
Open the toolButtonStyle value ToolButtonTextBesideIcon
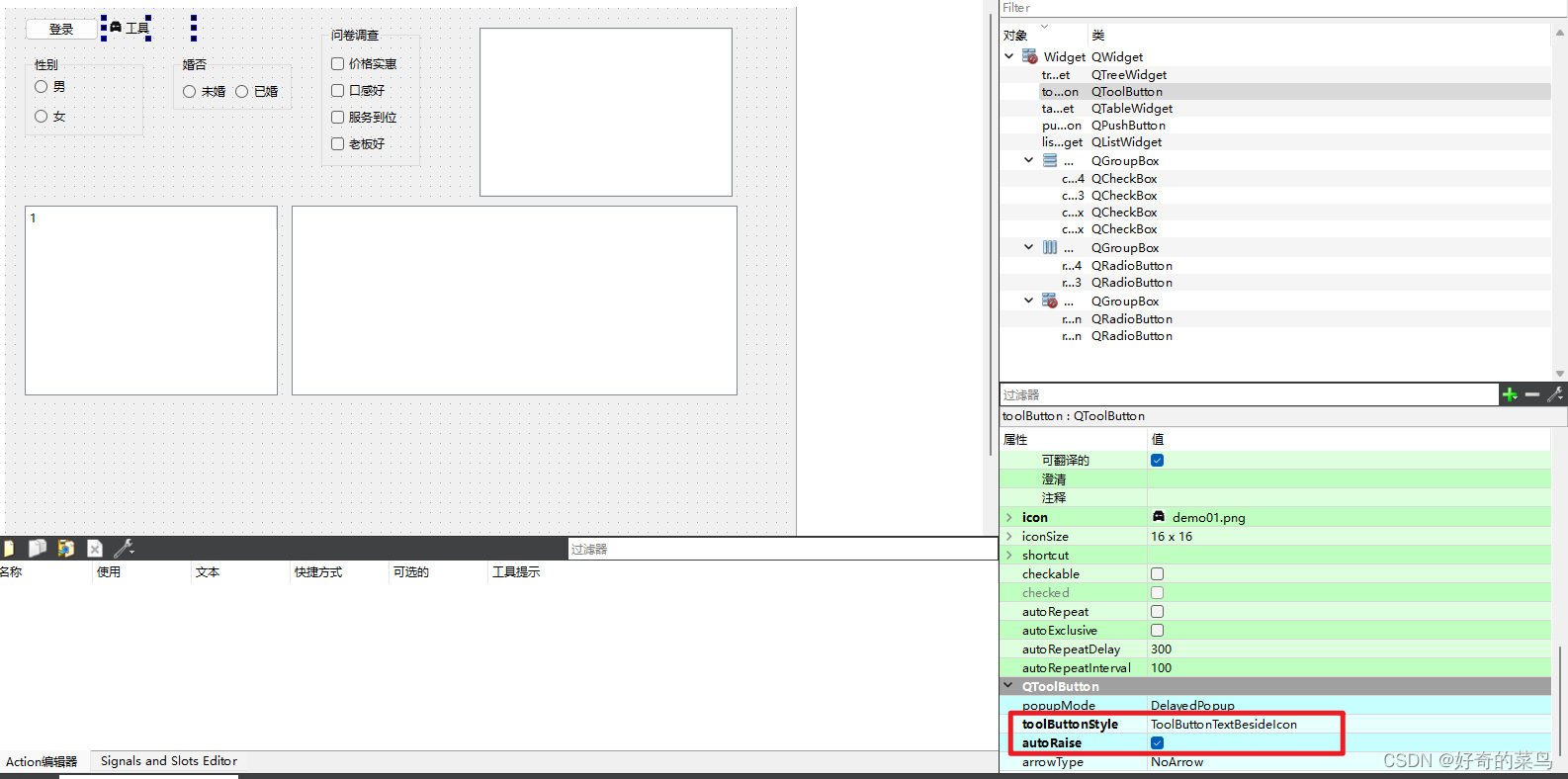(x=1224, y=724)
